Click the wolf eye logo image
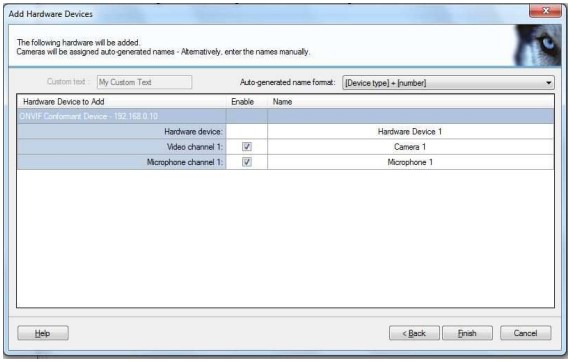The width and height of the screenshot is (570, 361). (x=537, y=45)
